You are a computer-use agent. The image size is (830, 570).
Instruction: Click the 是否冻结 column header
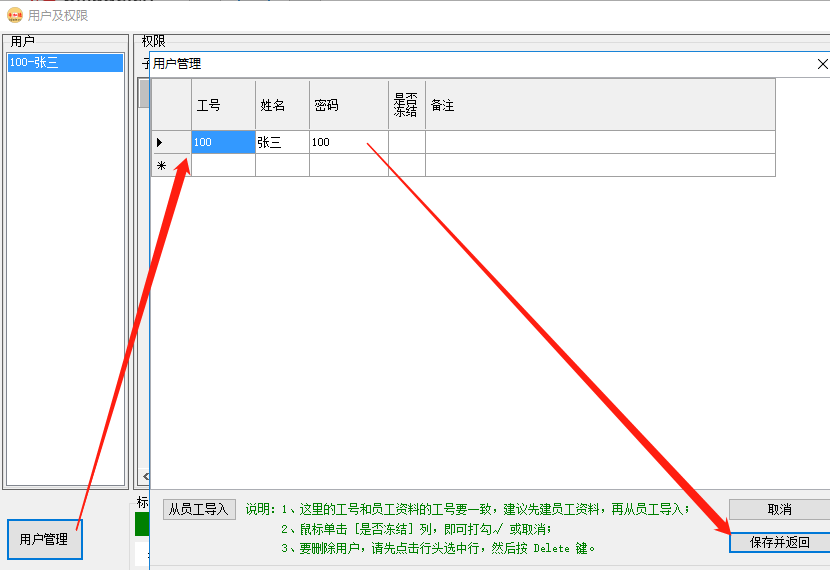click(407, 105)
